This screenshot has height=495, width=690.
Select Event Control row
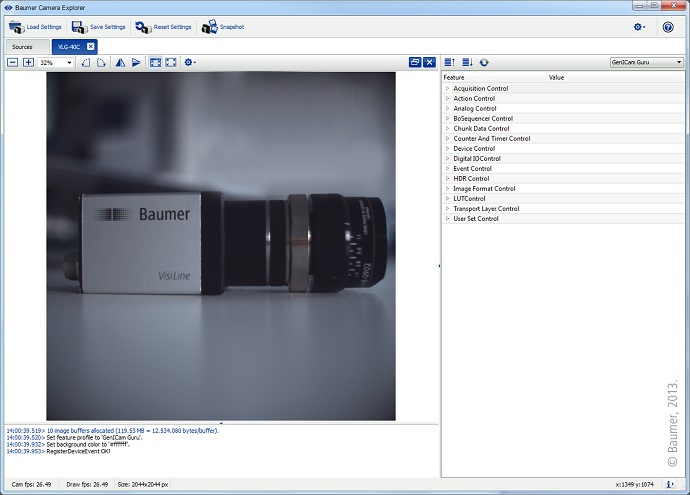click(x=563, y=169)
